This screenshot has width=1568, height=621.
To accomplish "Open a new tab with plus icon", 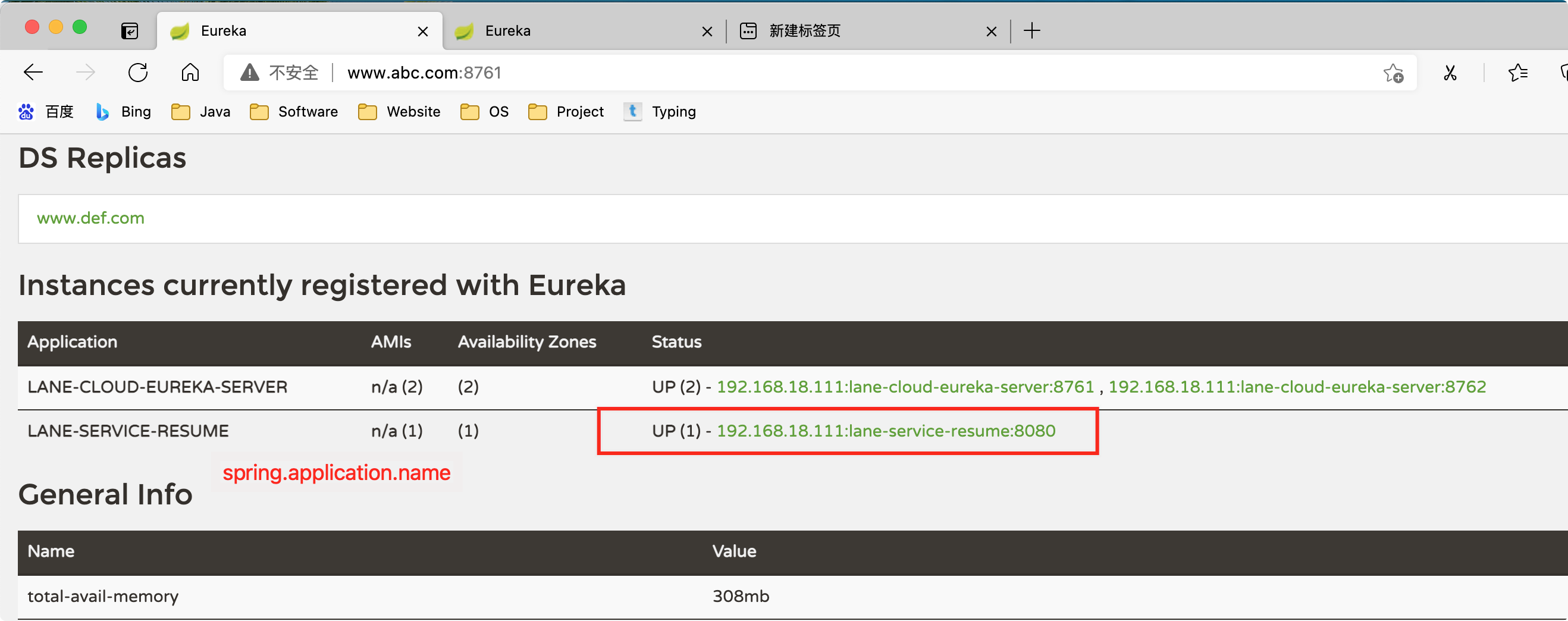I will (x=1031, y=30).
